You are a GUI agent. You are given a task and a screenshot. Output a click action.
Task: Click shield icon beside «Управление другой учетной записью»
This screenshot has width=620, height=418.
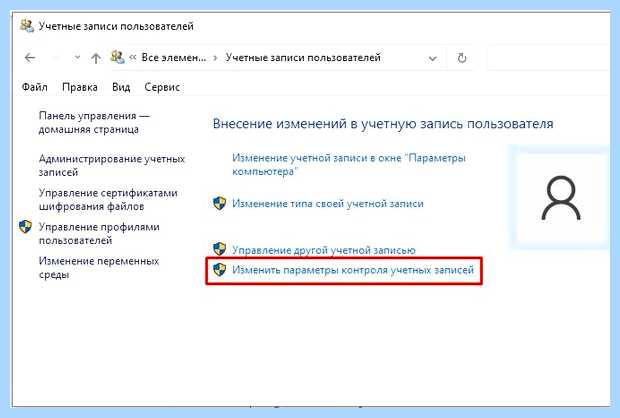219,249
